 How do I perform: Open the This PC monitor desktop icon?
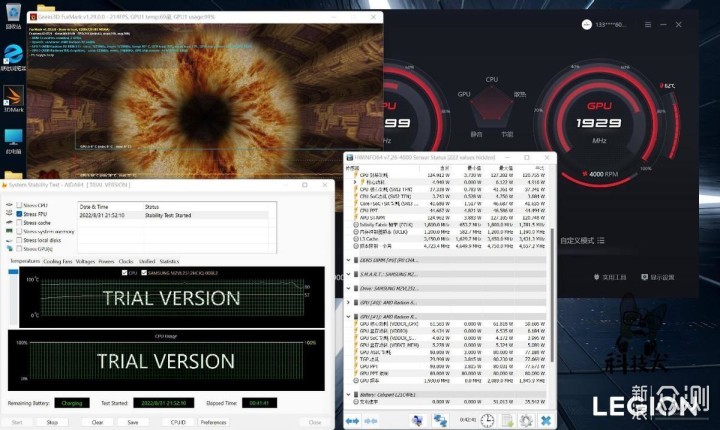point(13,137)
